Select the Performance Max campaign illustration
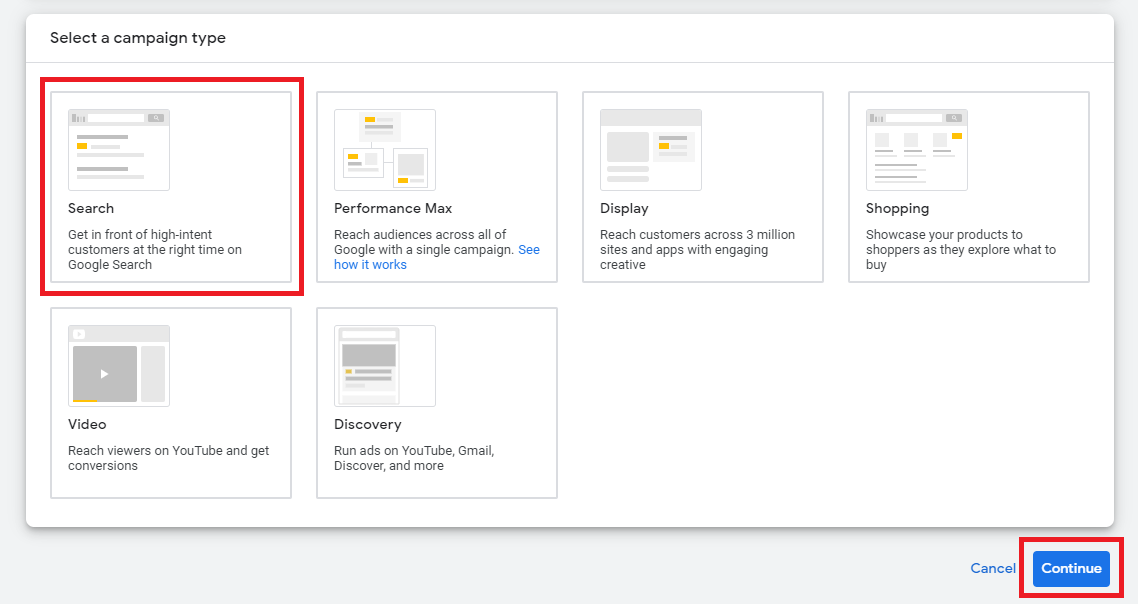 click(385, 150)
